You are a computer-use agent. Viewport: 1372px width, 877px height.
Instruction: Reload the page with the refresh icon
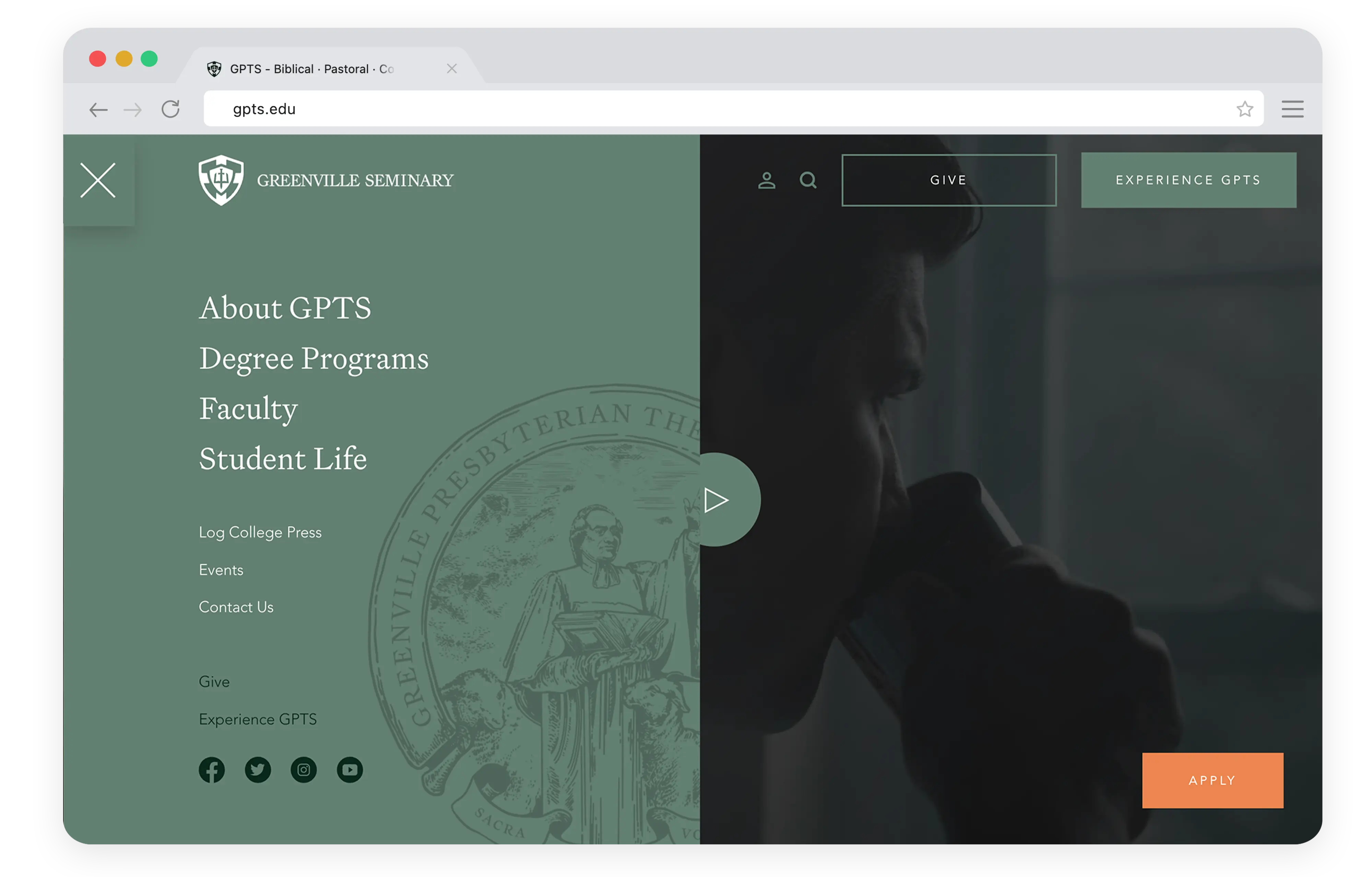[170, 109]
